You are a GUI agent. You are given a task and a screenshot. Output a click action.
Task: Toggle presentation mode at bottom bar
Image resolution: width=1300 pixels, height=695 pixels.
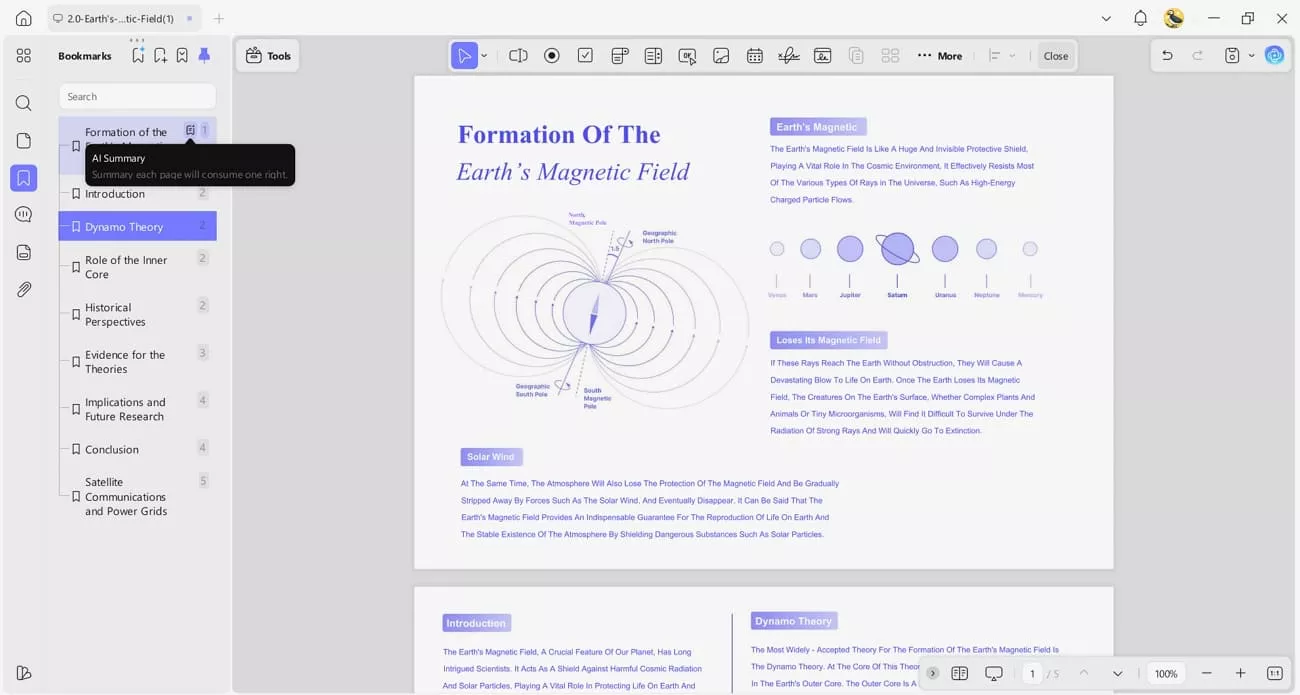tap(993, 673)
